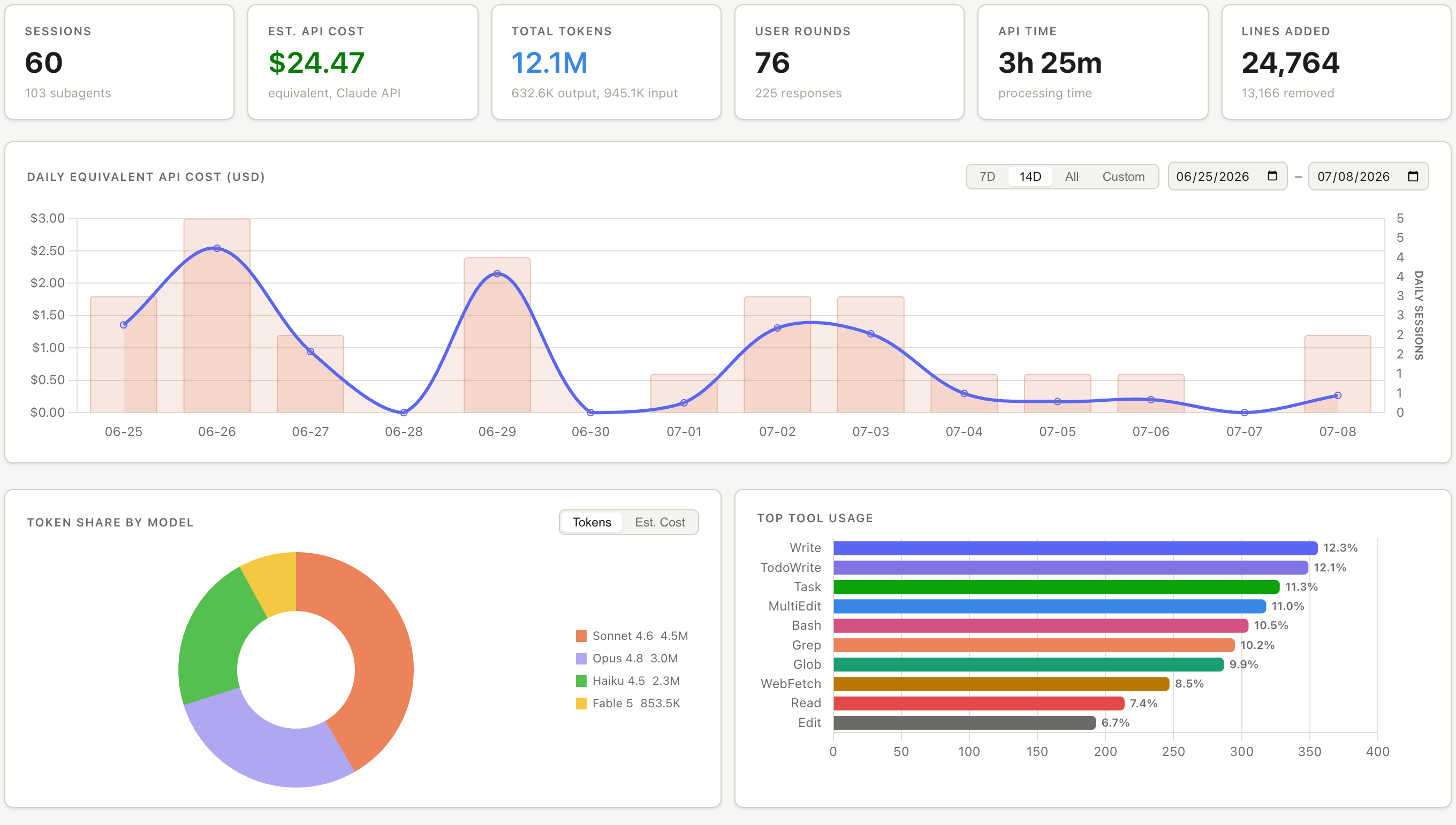Click the Sonnet 4.6 orange legend swatch

581,636
